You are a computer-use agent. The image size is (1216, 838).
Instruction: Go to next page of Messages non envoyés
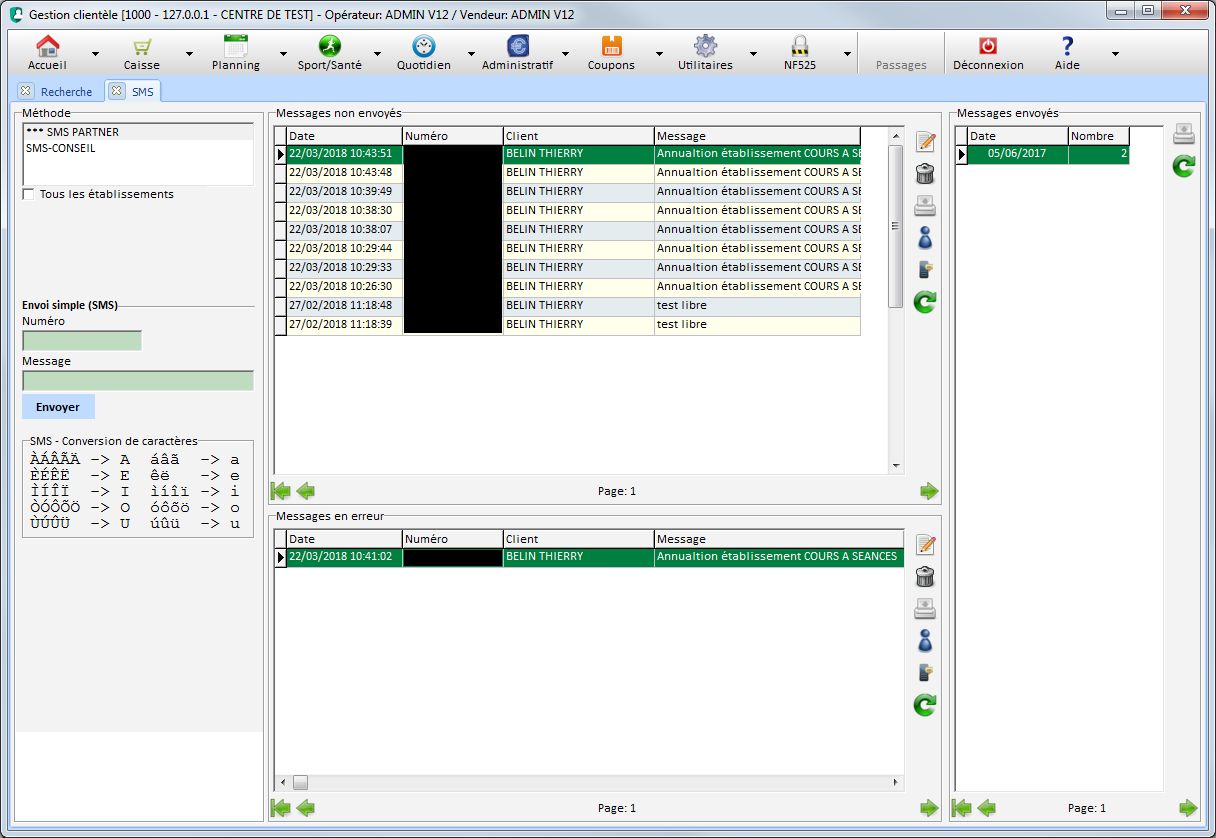tap(929, 491)
